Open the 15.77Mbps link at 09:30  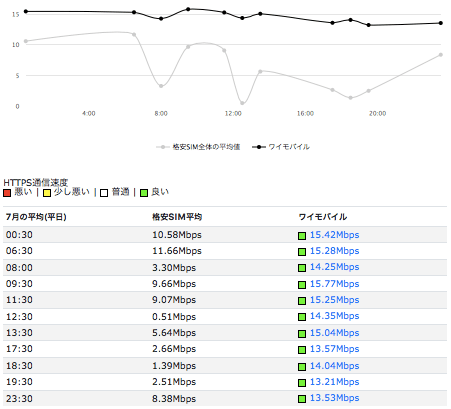coord(334,284)
